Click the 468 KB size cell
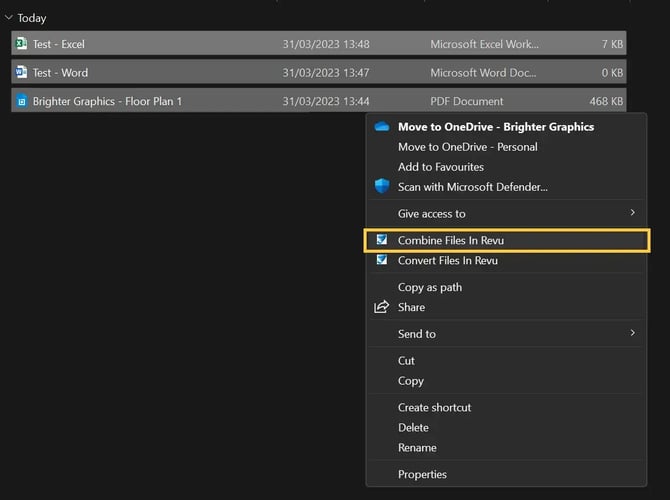Screen dimensions: 670x500 pos(606,101)
